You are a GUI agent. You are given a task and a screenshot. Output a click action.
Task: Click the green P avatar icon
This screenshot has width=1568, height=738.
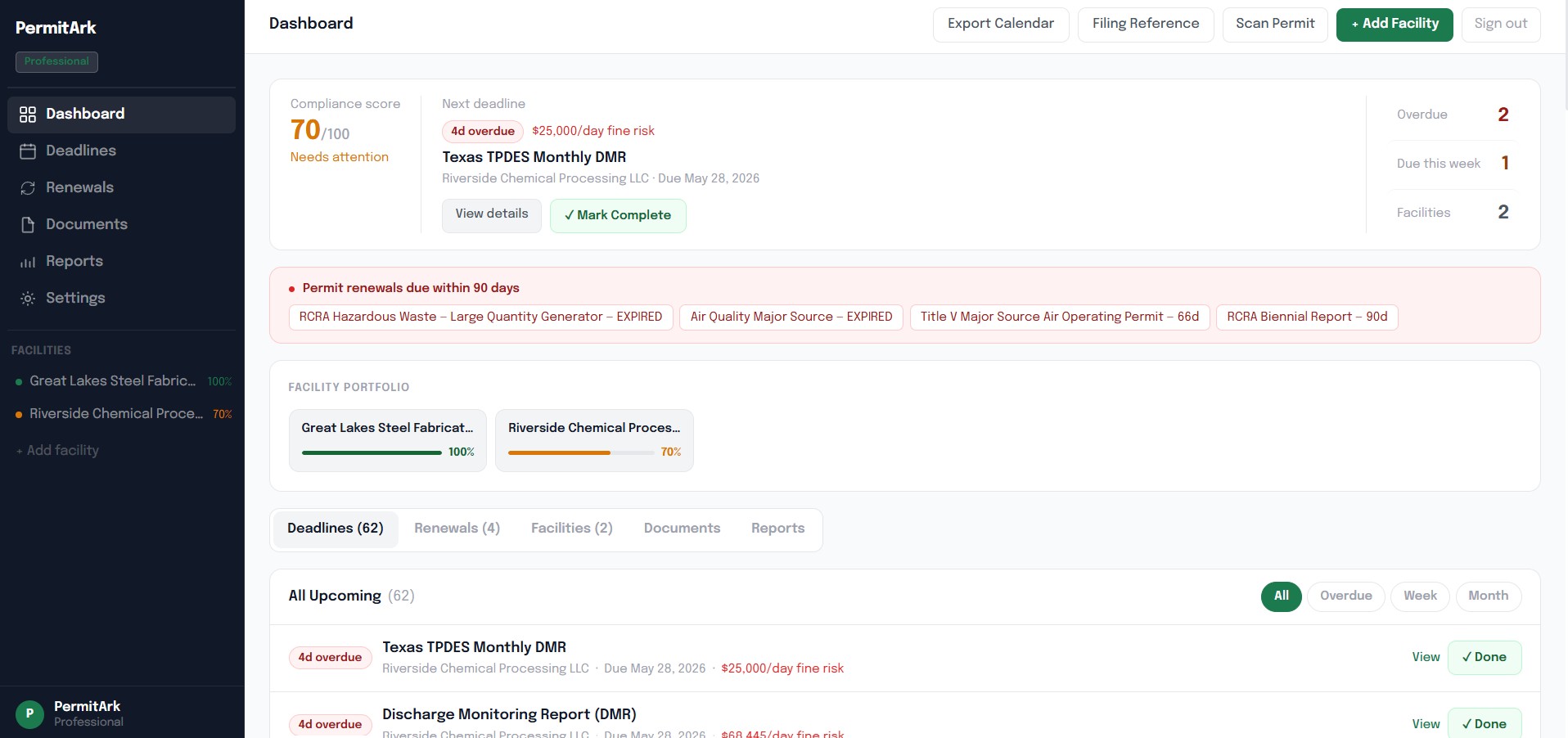pyautogui.click(x=30, y=713)
